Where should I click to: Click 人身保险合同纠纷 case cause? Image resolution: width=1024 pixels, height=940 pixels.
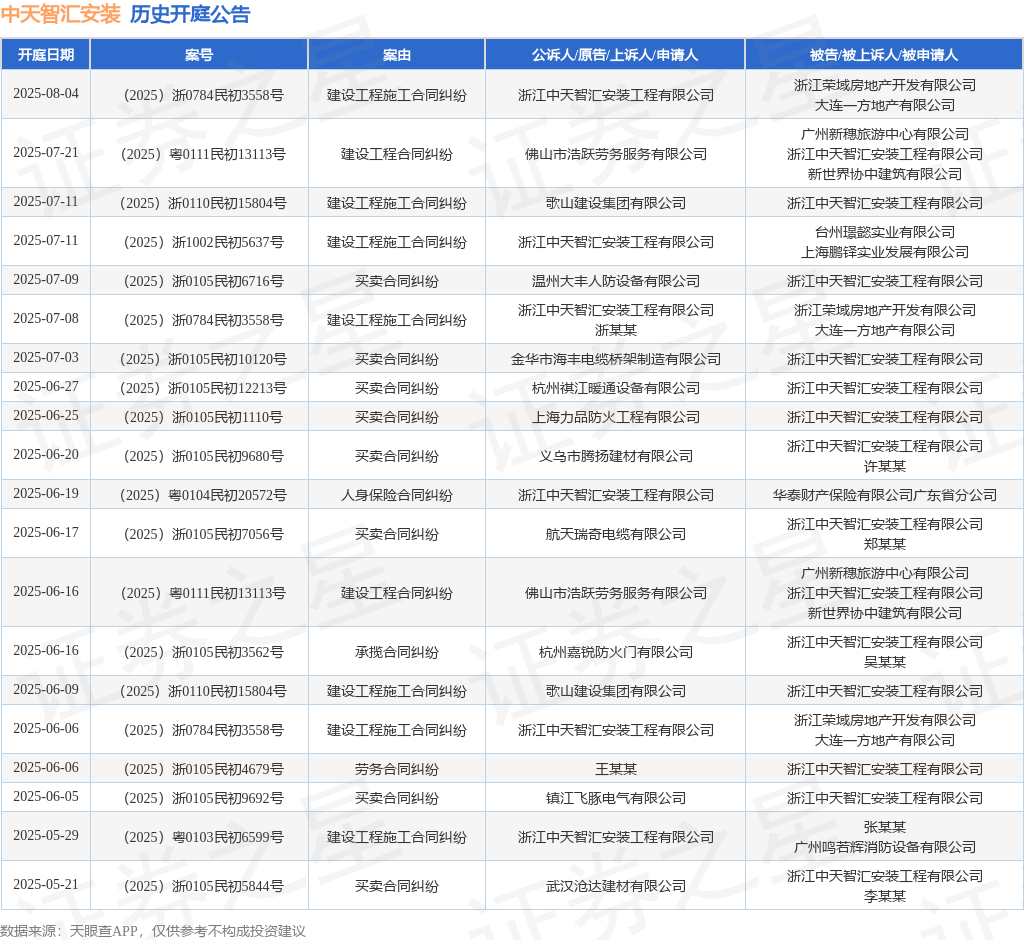(396, 496)
